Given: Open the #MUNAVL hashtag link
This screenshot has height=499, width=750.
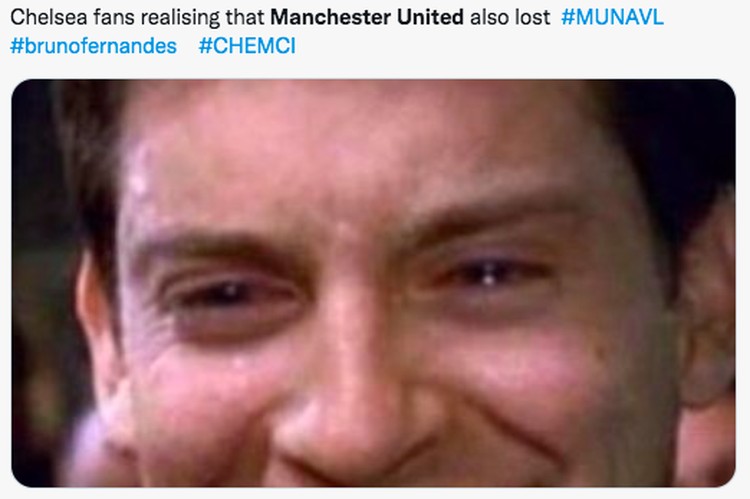Looking at the screenshot, I should pos(612,17).
